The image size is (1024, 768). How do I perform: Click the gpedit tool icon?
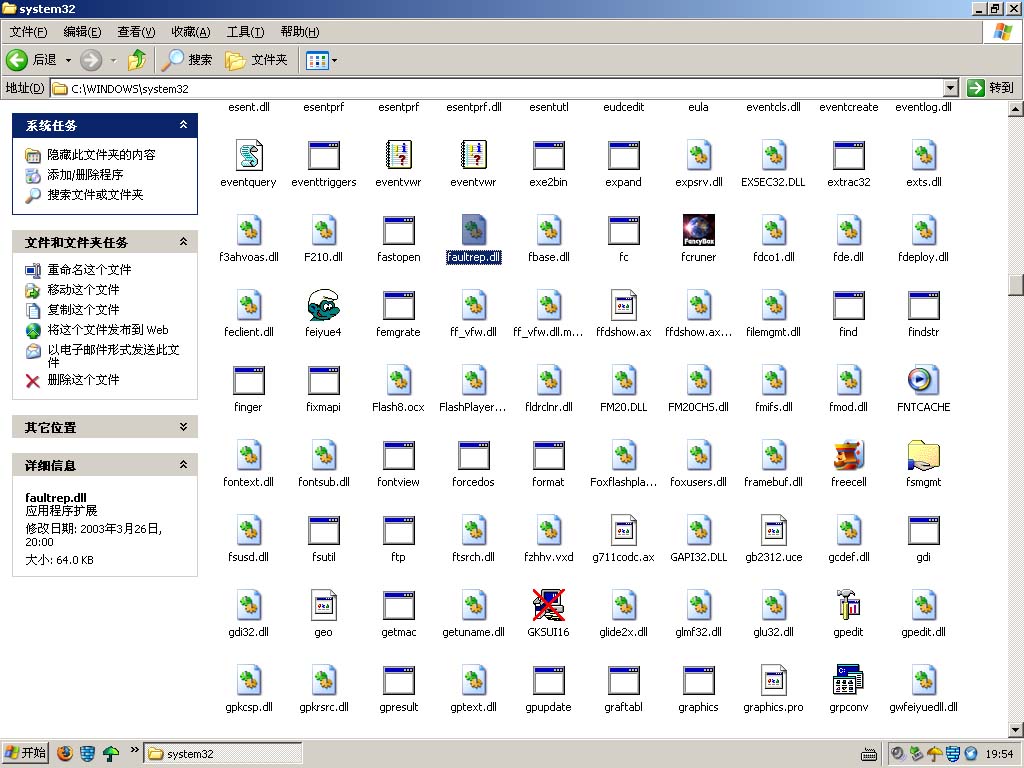pyautogui.click(x=848, y=606)
